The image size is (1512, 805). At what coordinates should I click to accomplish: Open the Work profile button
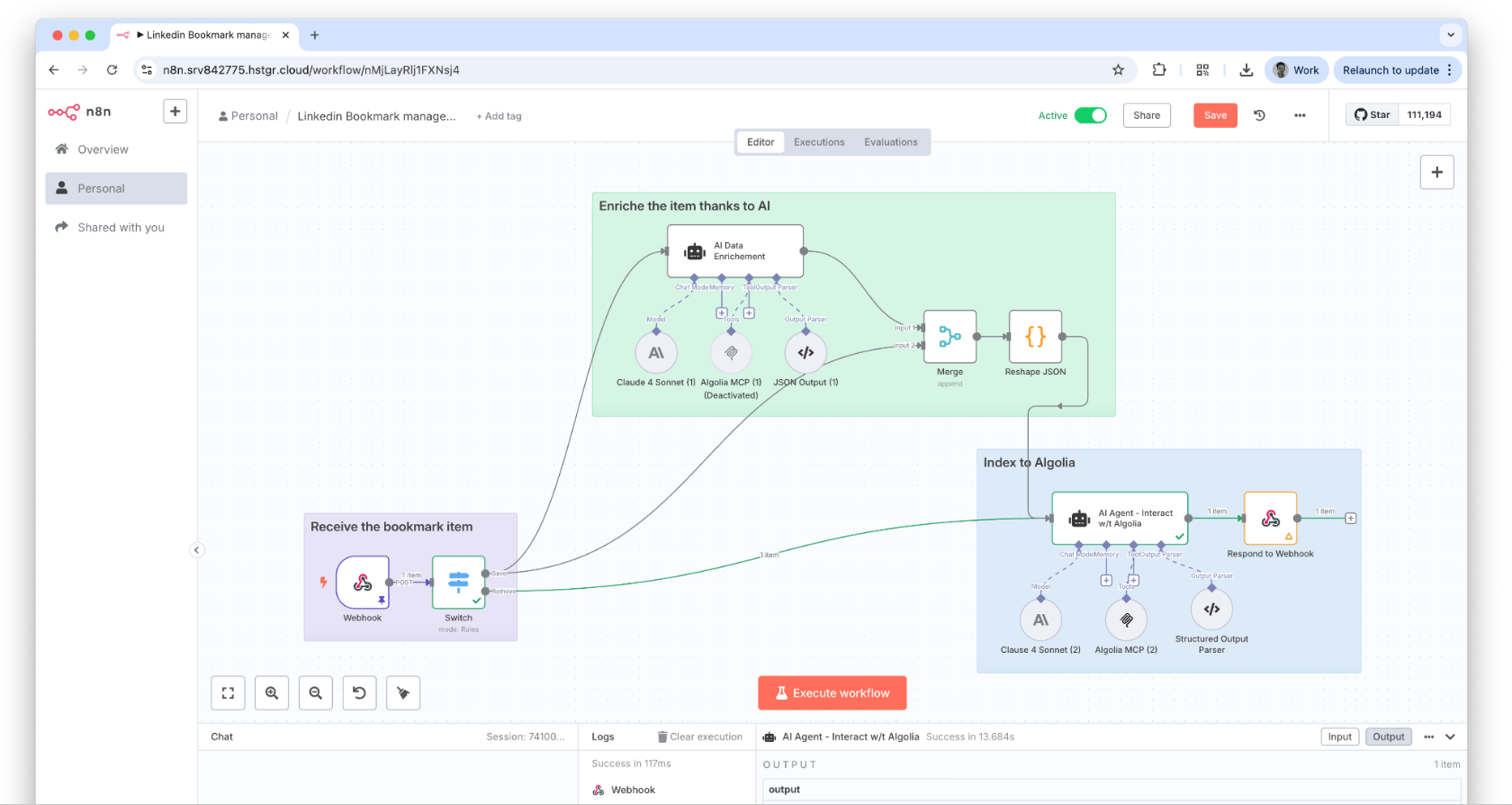coord(1297,70)
